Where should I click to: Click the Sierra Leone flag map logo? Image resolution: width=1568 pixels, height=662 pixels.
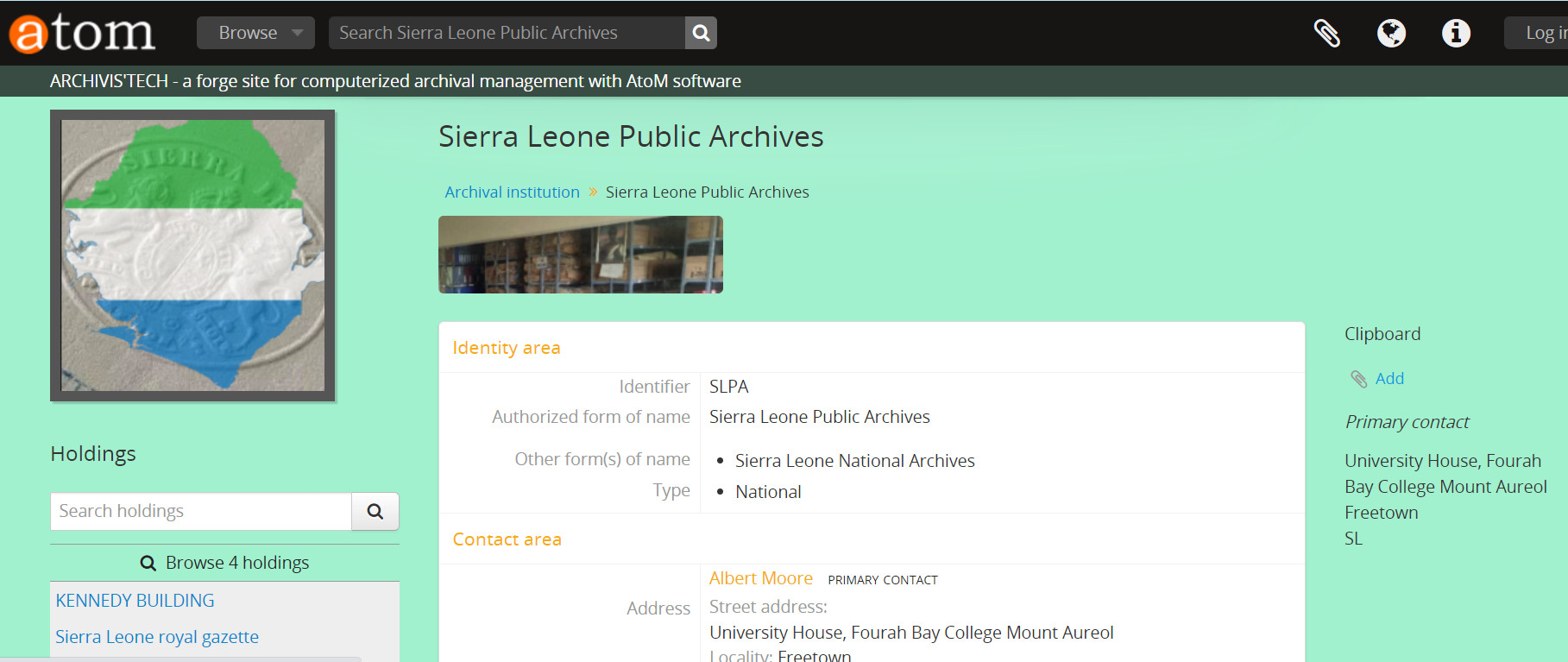tap(192, 255)
